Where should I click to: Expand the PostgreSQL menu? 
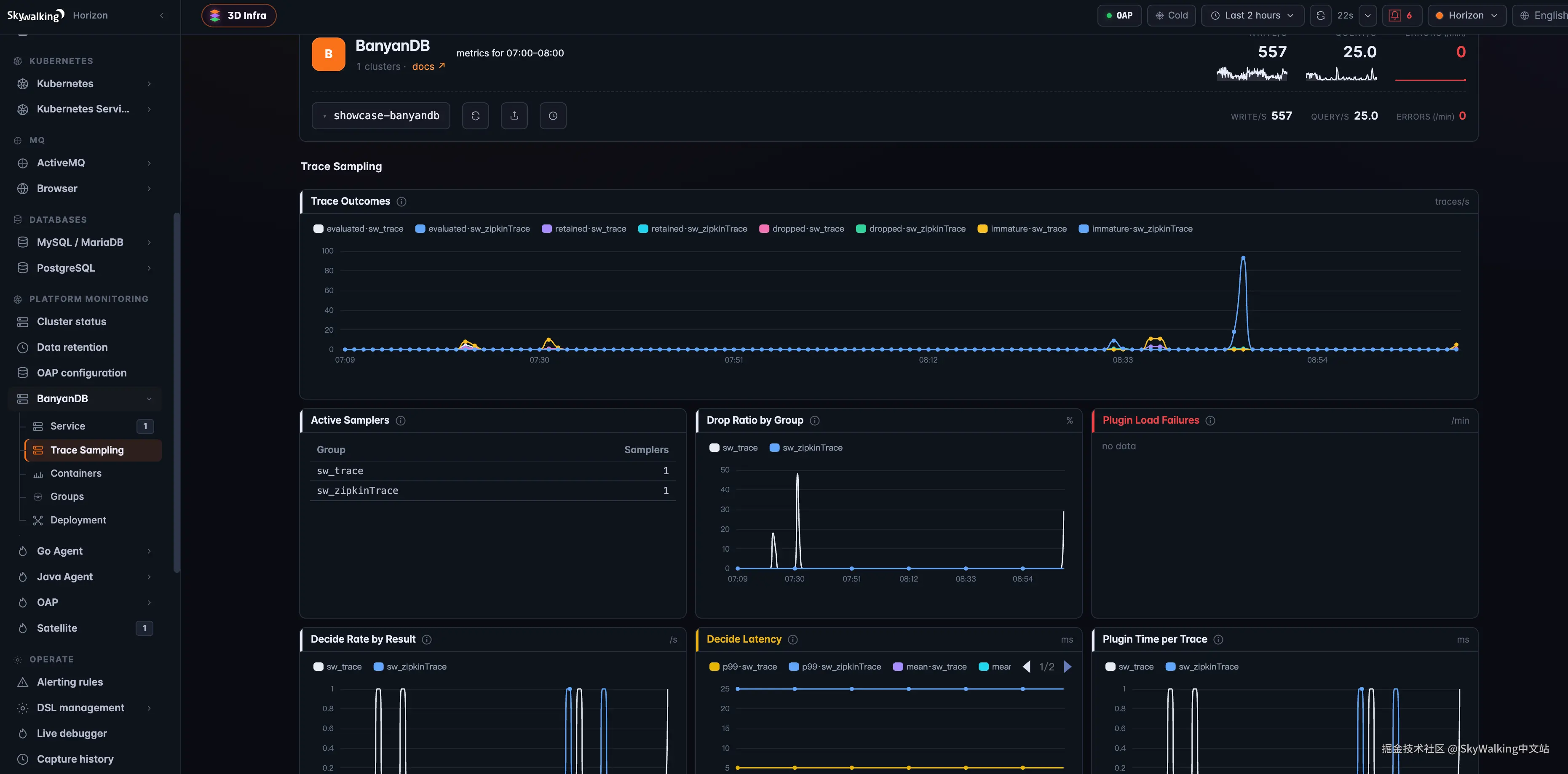click(85, 268)
